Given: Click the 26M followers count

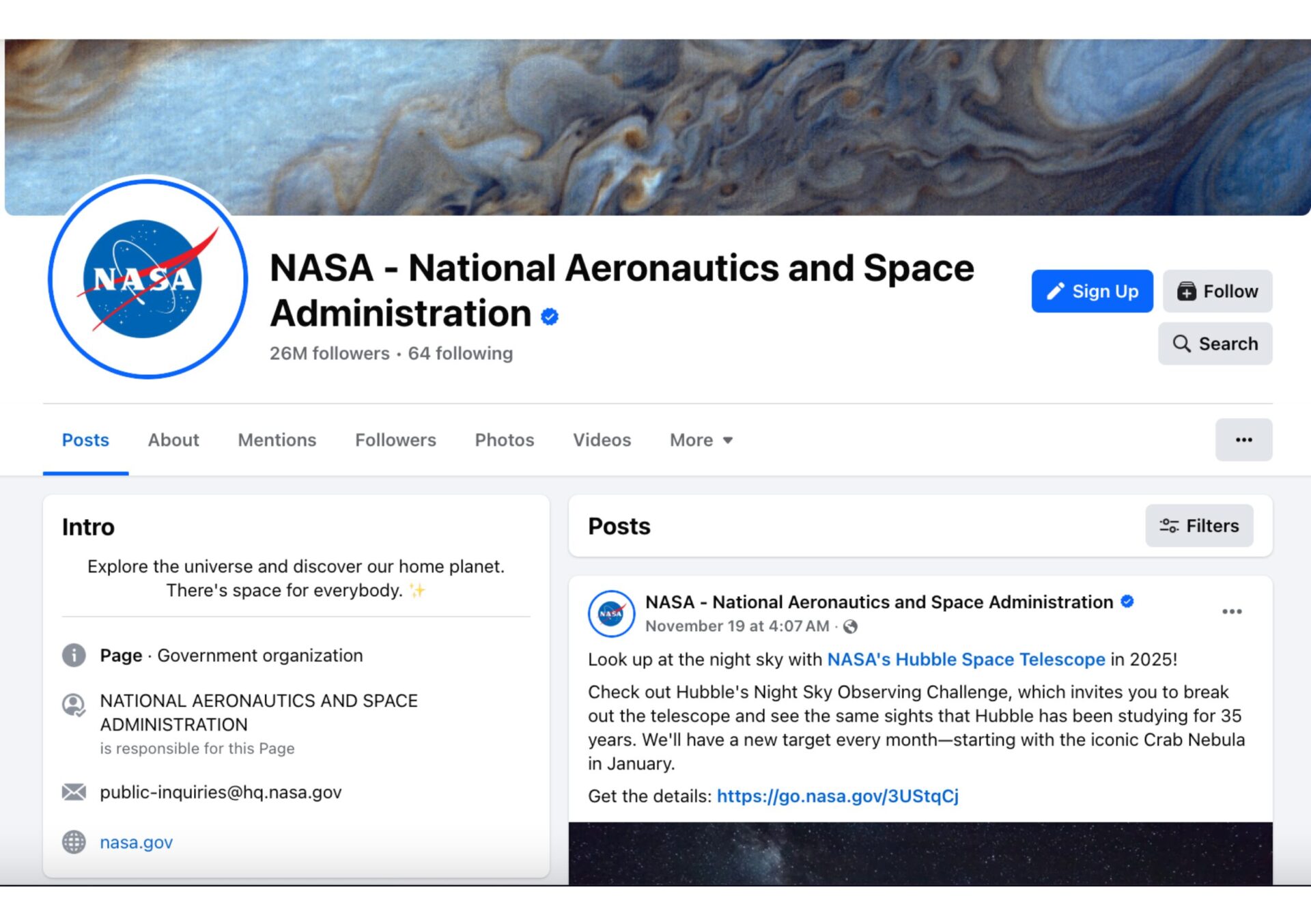Looking at the screenshot, I should 330,353.
